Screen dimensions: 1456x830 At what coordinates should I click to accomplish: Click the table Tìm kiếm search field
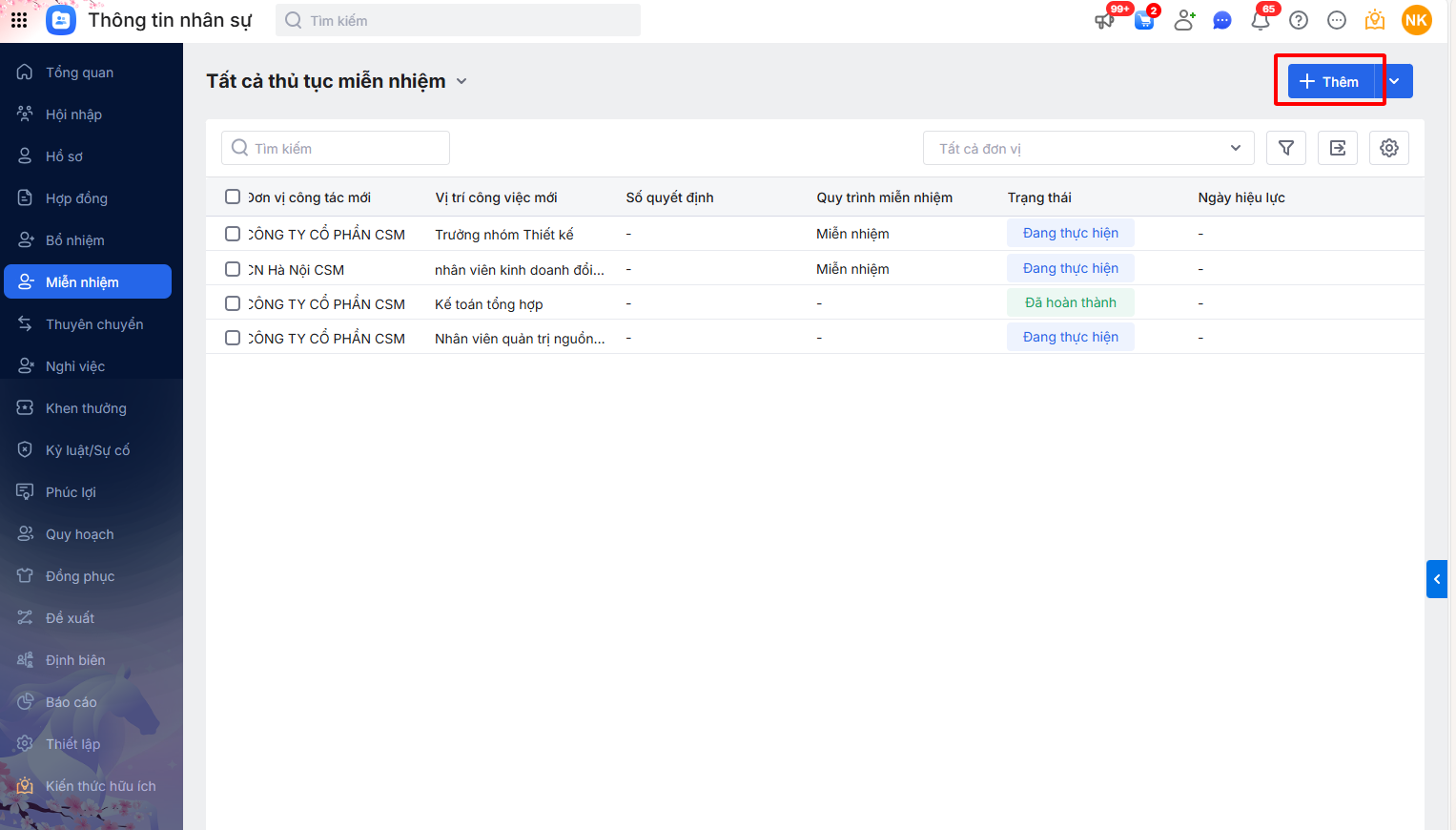coord(336,148)
